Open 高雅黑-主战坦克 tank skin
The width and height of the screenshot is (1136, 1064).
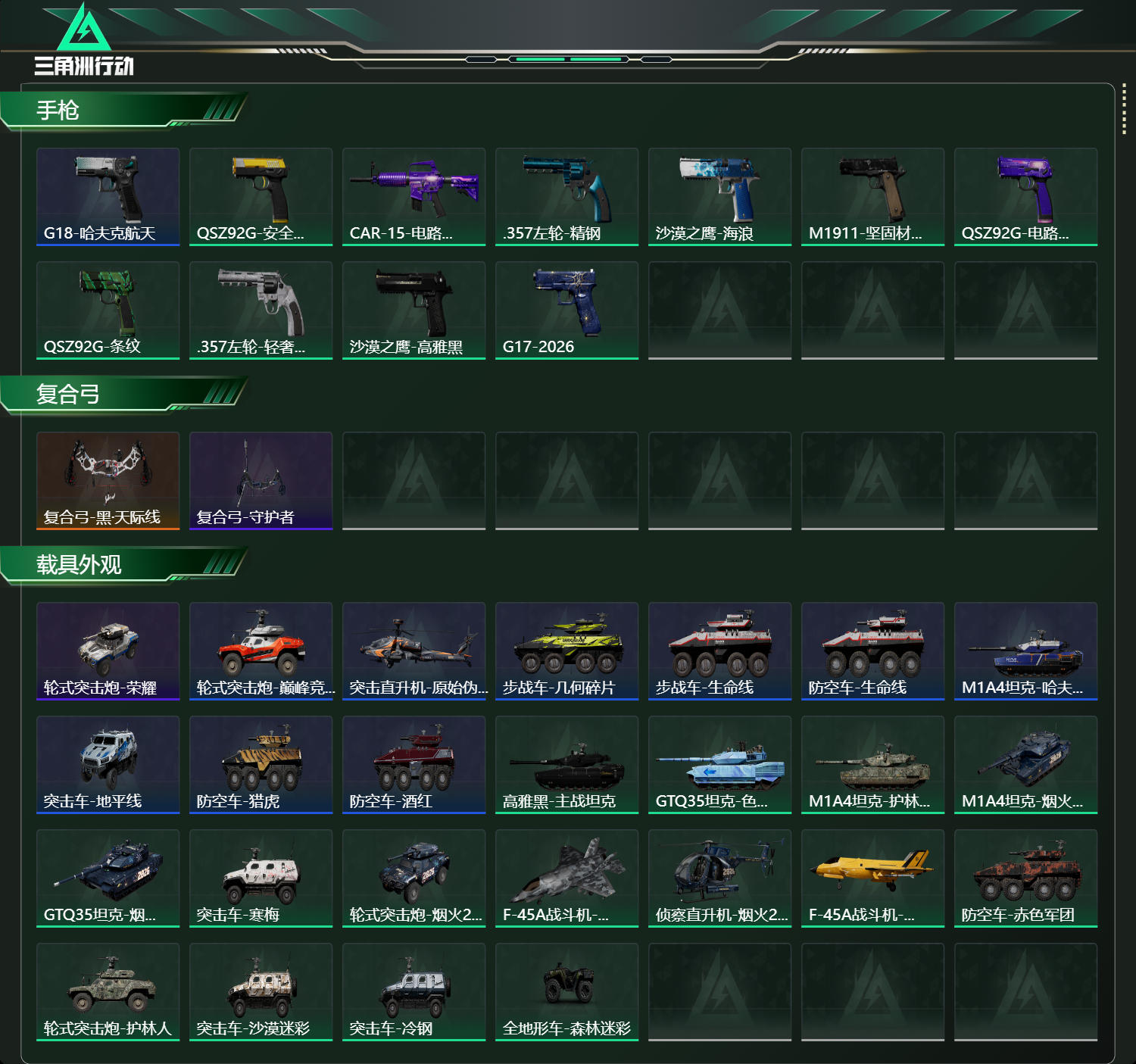[567, 765]
